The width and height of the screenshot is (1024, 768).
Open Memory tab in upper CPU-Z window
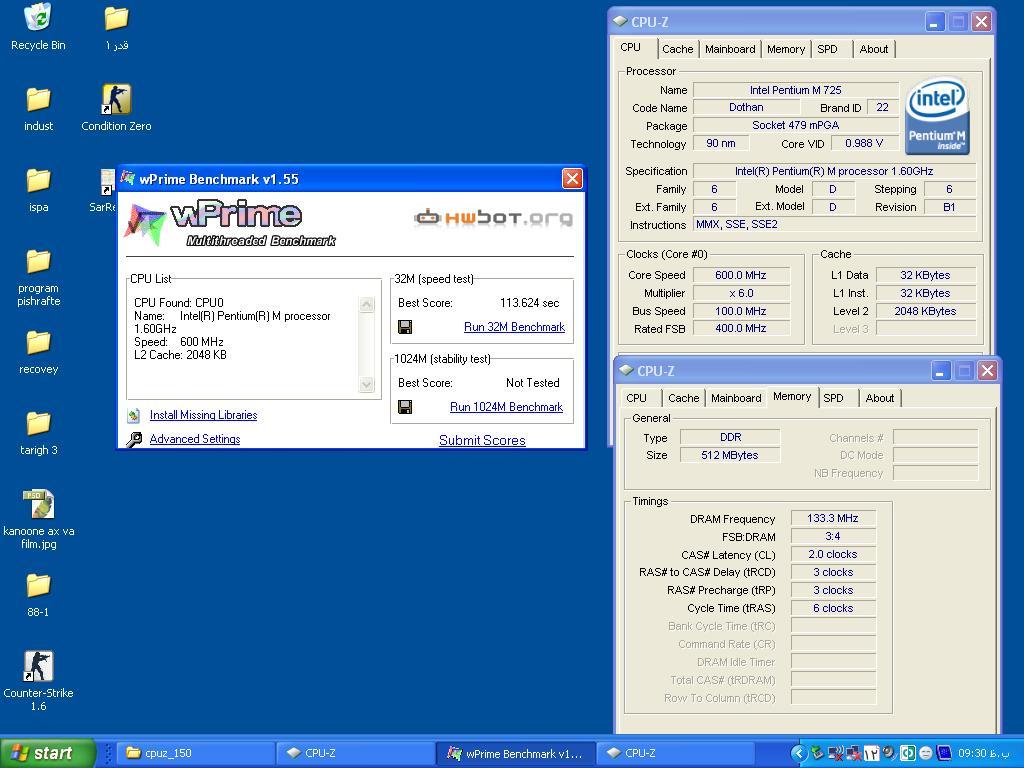(x=786, y=49)
